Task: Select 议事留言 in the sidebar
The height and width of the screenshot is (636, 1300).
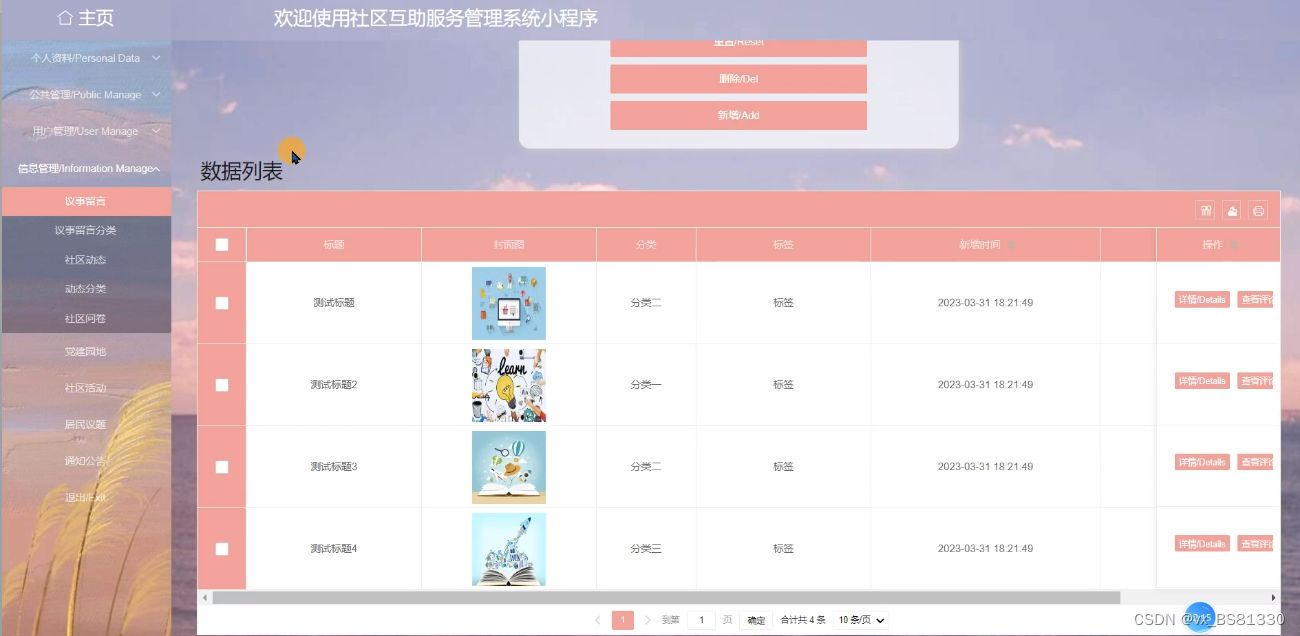Action: (86, 201)
